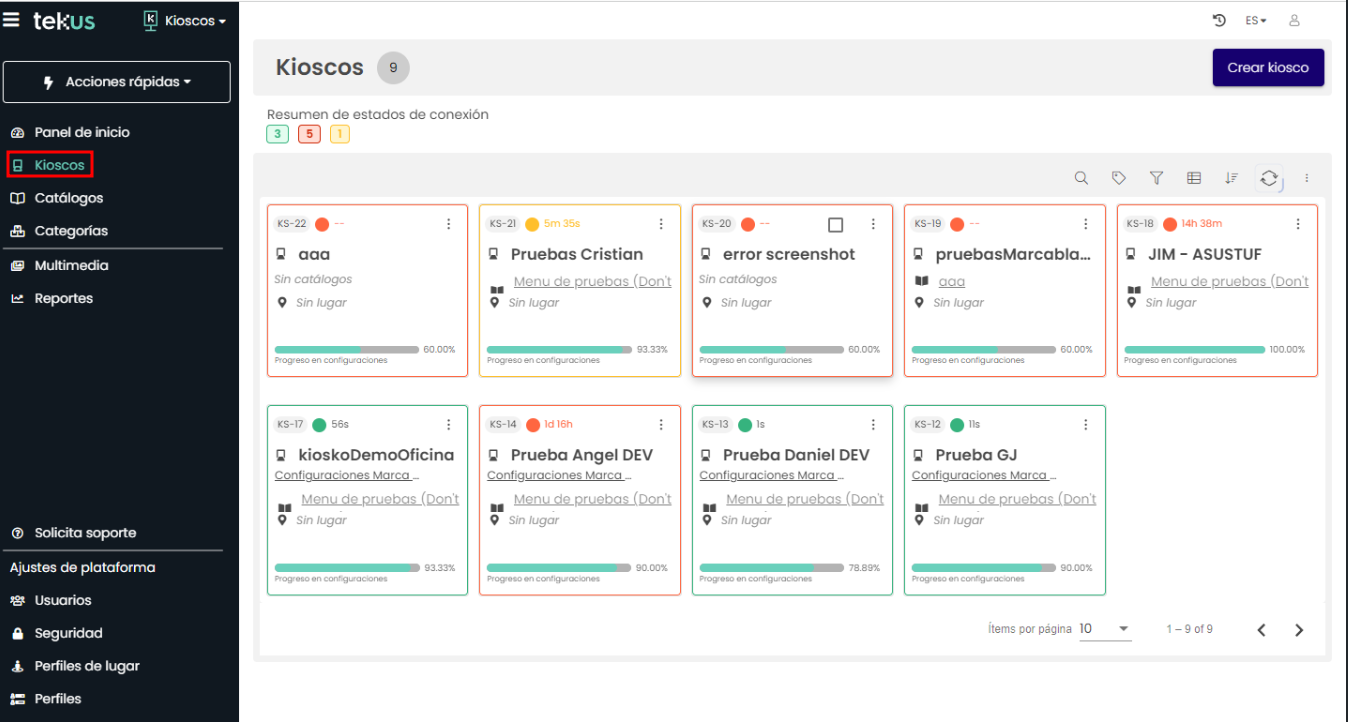Click the search magnifier icon in toolbar
This screenshot has width=1348, height=722.
(x=1081, y=178)
